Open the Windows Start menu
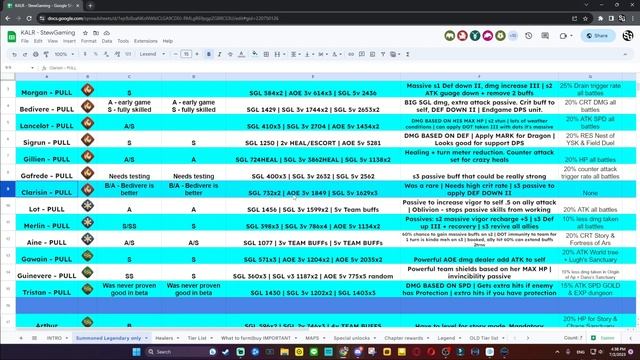This screenshot has height=360, width=640. coord(136,351)
